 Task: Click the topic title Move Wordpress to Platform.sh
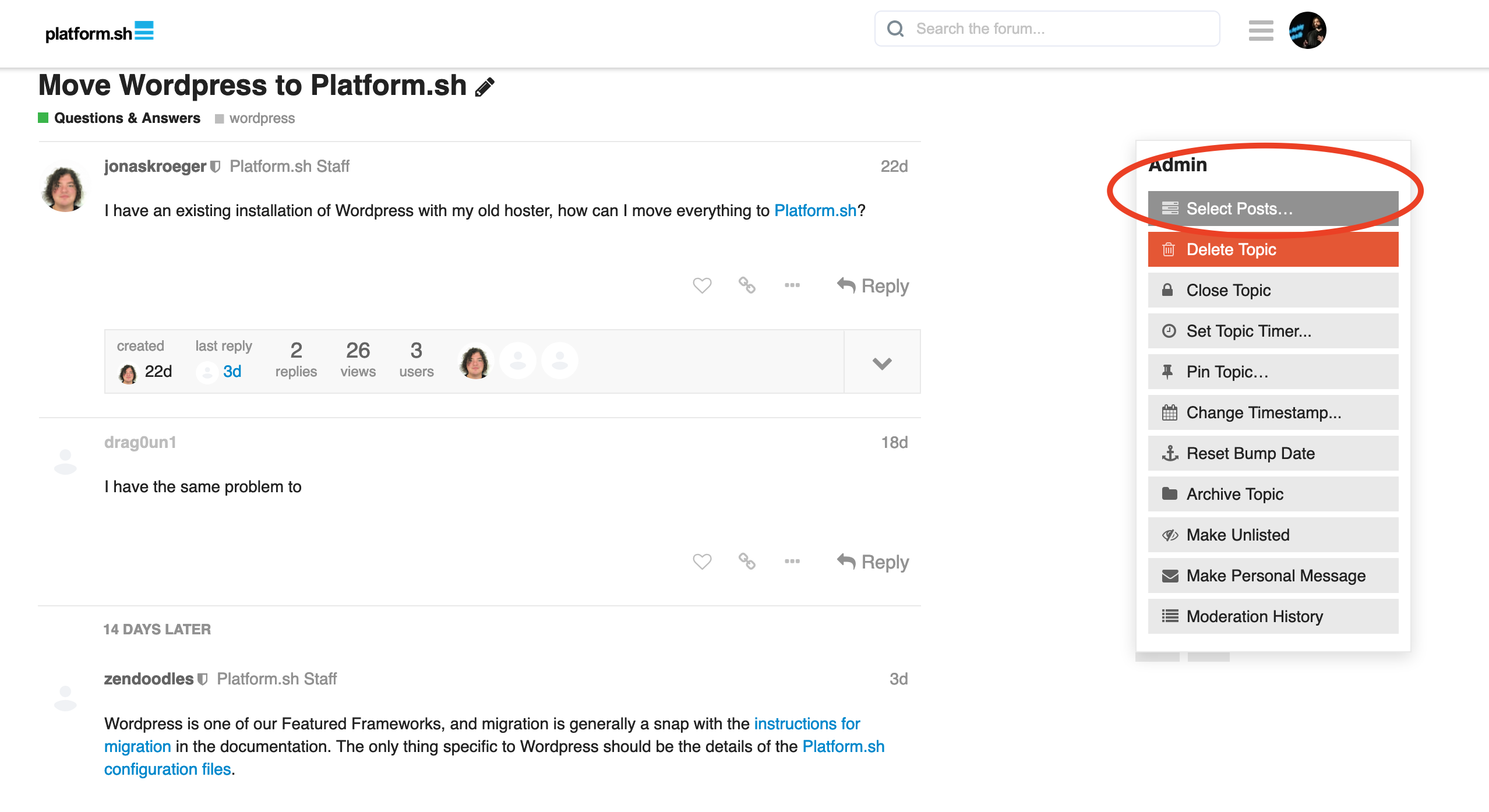(x=252, y=86)
